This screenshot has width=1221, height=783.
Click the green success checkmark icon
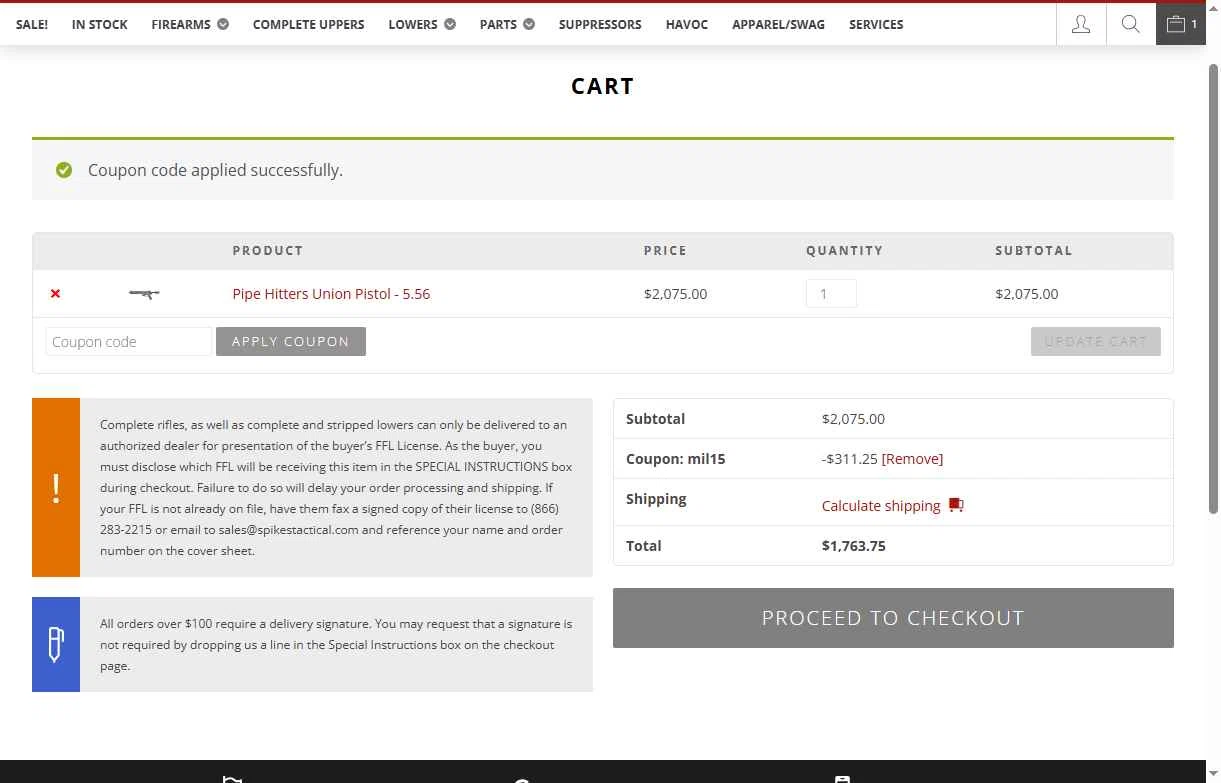[64, 170]
